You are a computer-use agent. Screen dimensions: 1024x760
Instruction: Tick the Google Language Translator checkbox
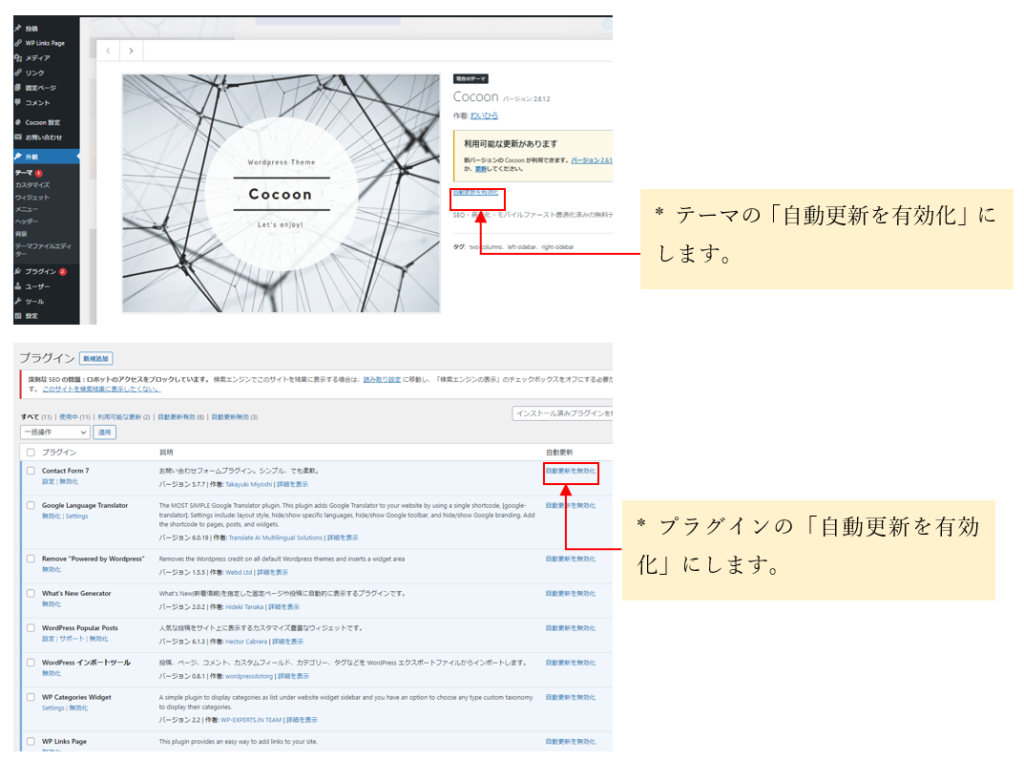pyautogui.click(x=31, y=506)
